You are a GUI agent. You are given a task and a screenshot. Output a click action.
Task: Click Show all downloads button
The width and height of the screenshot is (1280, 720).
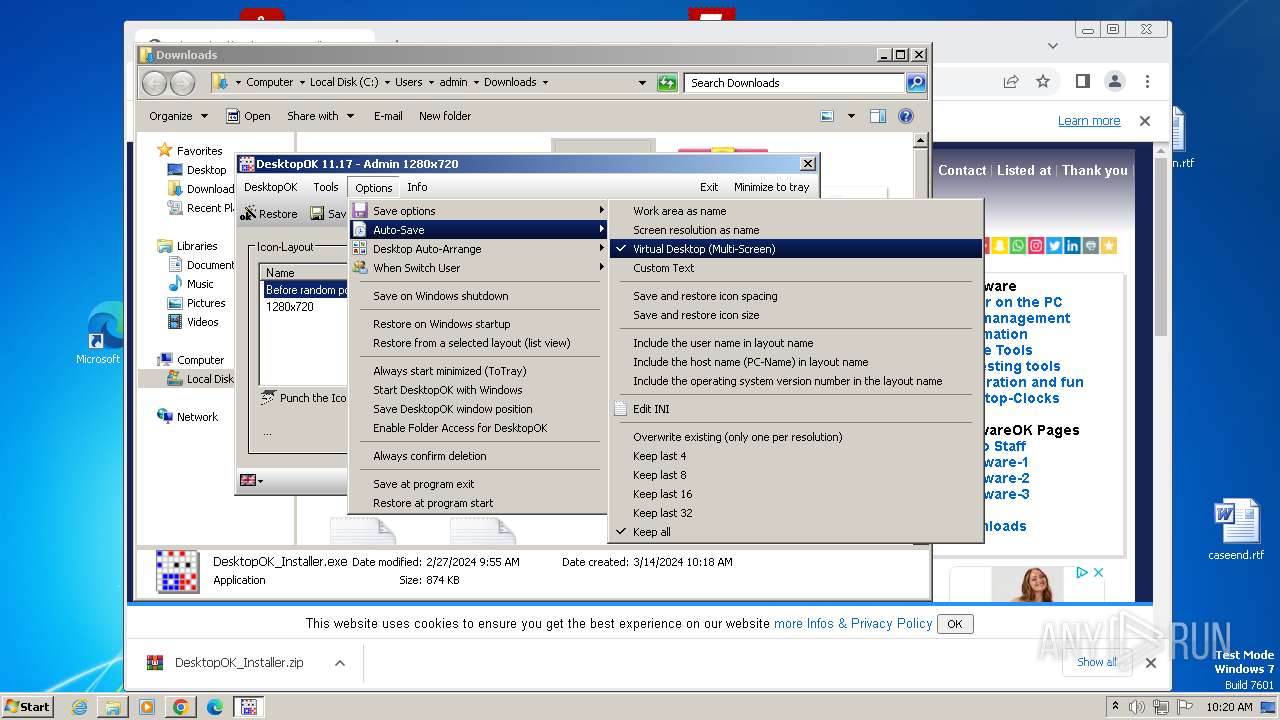1097,662
